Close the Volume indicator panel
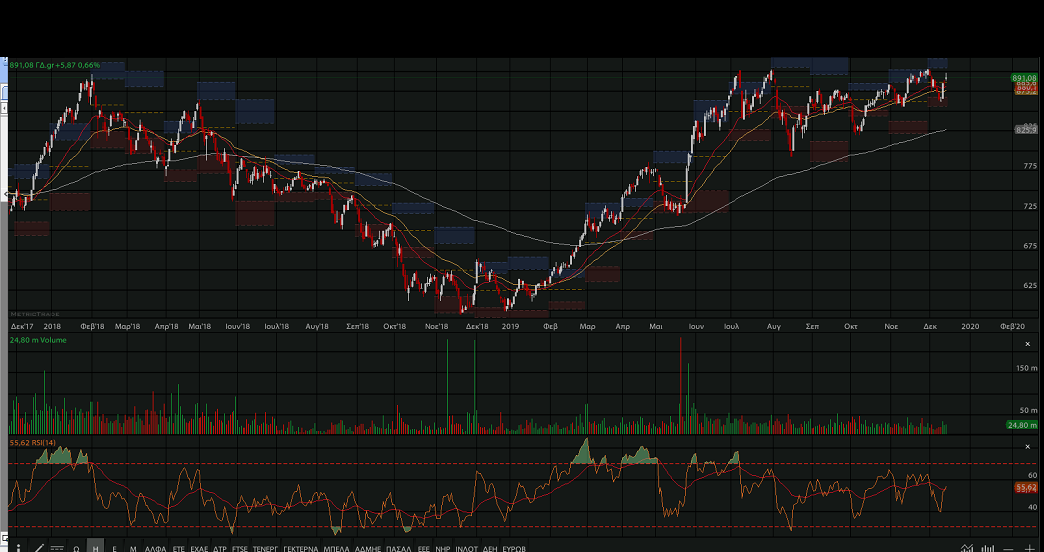This screenshot has height=552, width=1044. click(1027, 344)
